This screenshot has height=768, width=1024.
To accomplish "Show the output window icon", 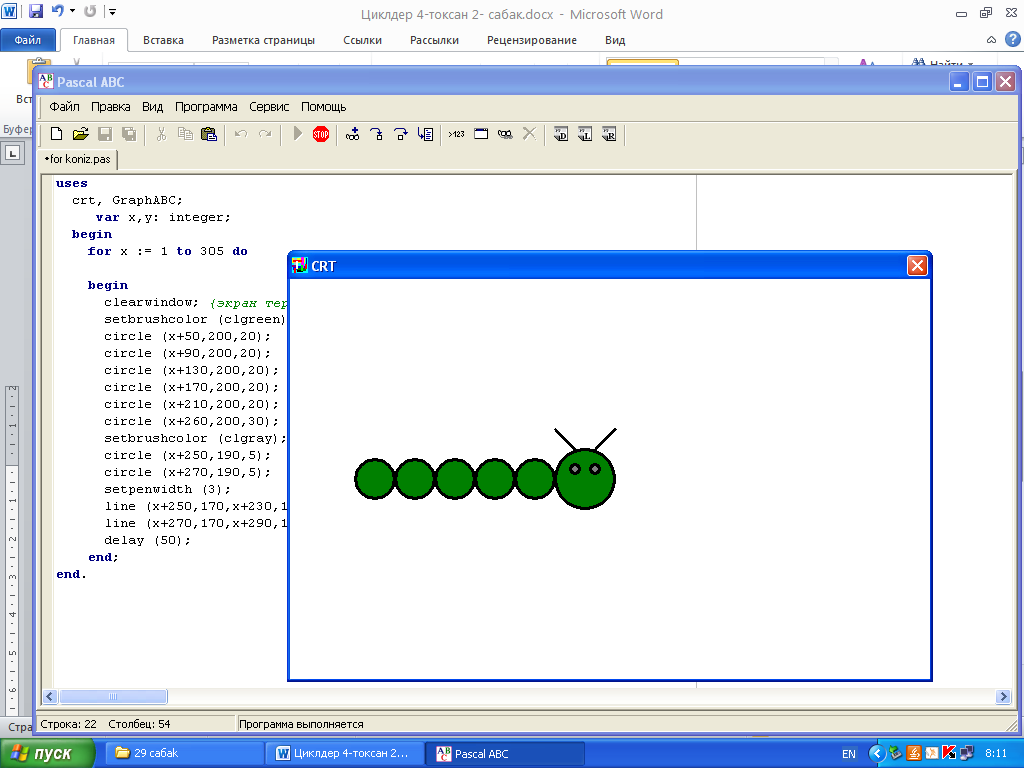I will click(x=481, y=134).
